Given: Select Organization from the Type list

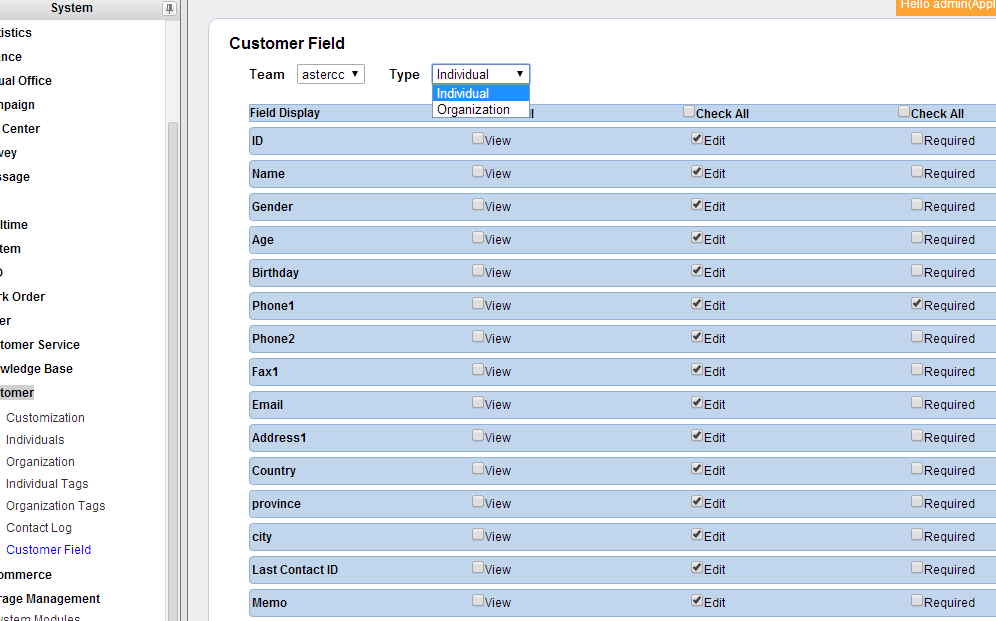Looking at the screenshot, I should tap(474, 110).
